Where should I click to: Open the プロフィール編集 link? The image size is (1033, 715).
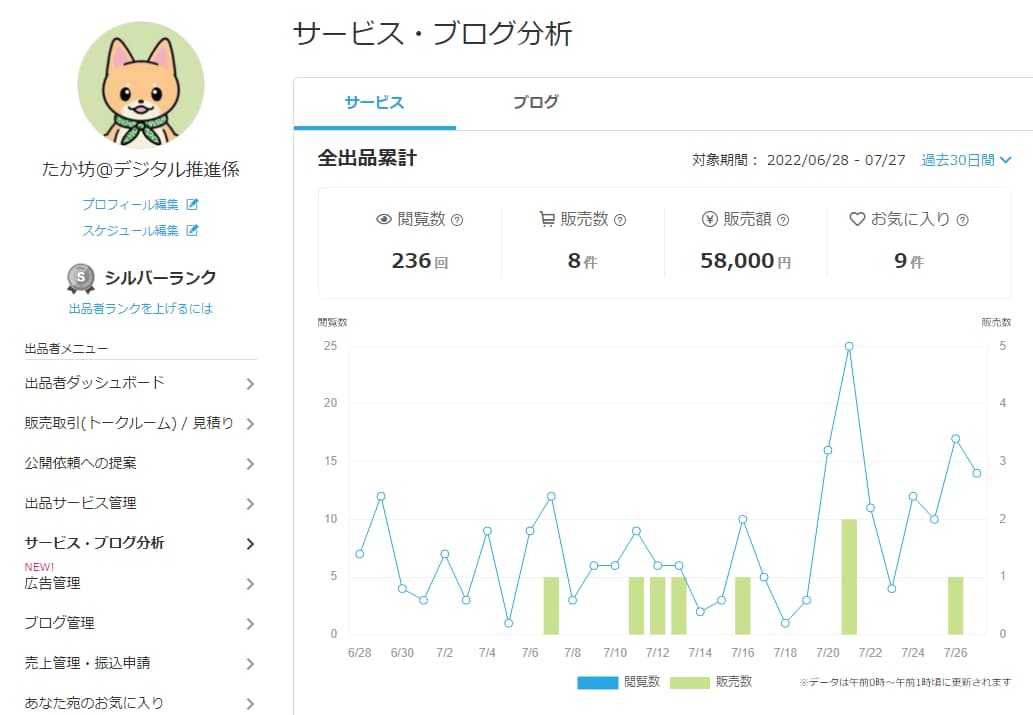tap(130, 204)
